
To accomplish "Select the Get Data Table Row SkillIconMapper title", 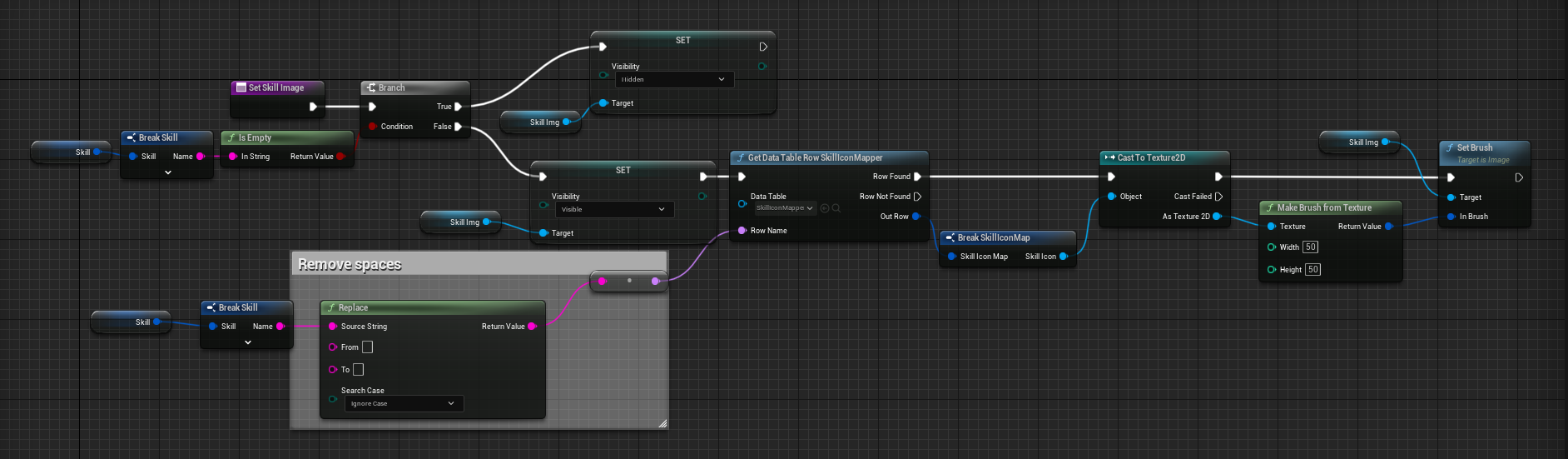I will click(815, 157).
